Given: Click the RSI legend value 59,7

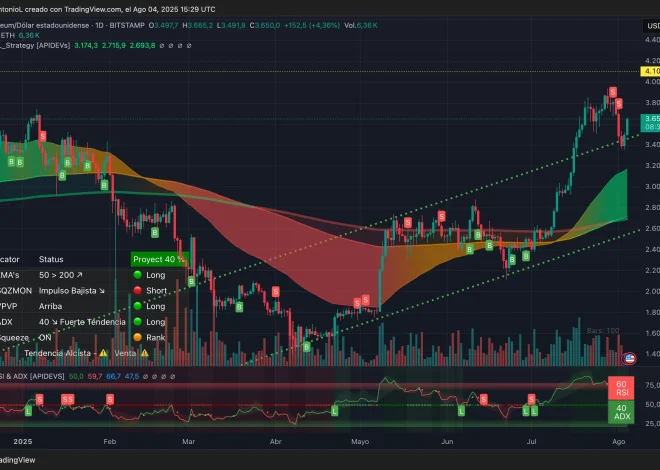Looking at the screenshot, I should coord(95,376).
